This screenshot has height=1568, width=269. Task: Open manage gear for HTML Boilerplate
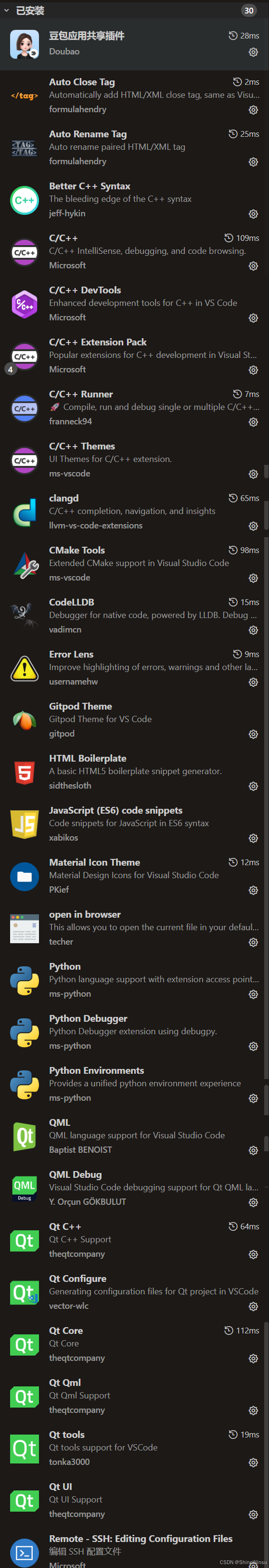click(x=253, y=787)
